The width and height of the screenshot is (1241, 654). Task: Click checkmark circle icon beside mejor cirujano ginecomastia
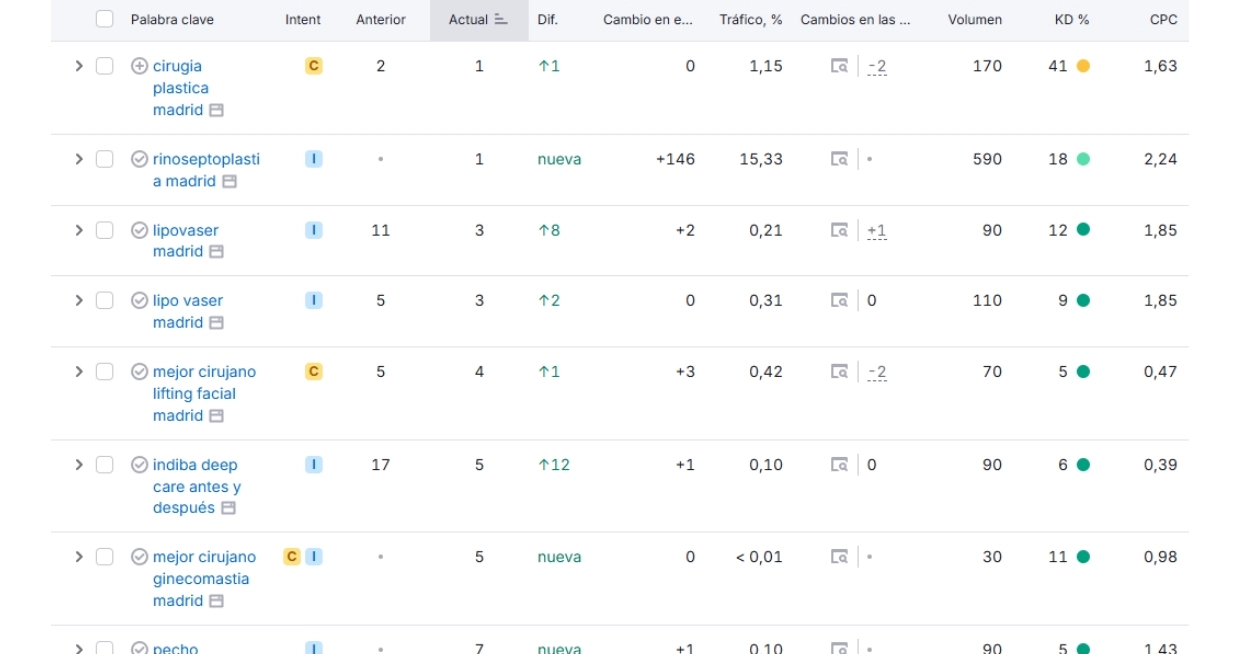pyautogui.click(x=139, y=557)
